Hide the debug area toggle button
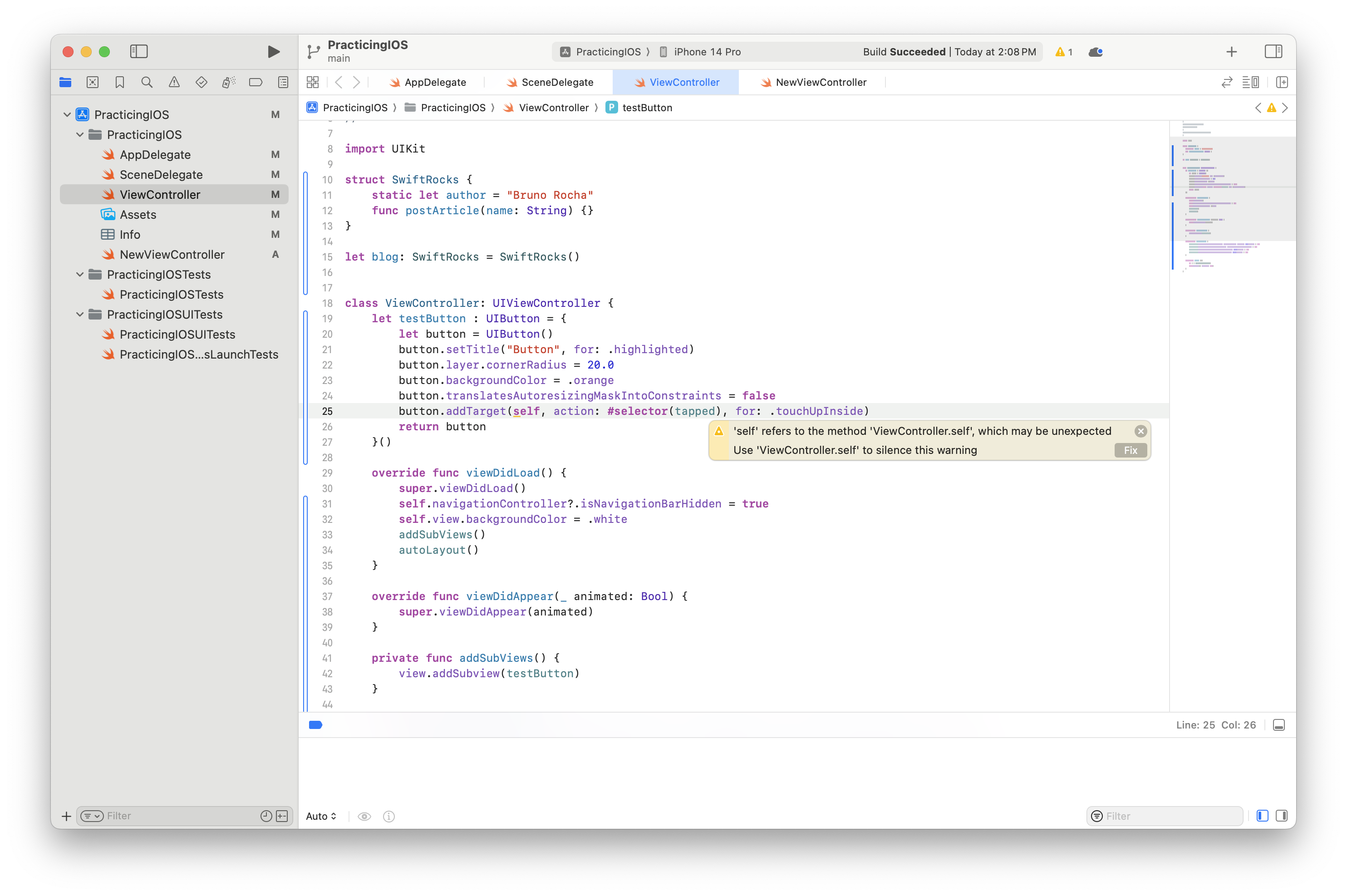The width and height of the screenshot is (1347, 896). (1279, 724)
